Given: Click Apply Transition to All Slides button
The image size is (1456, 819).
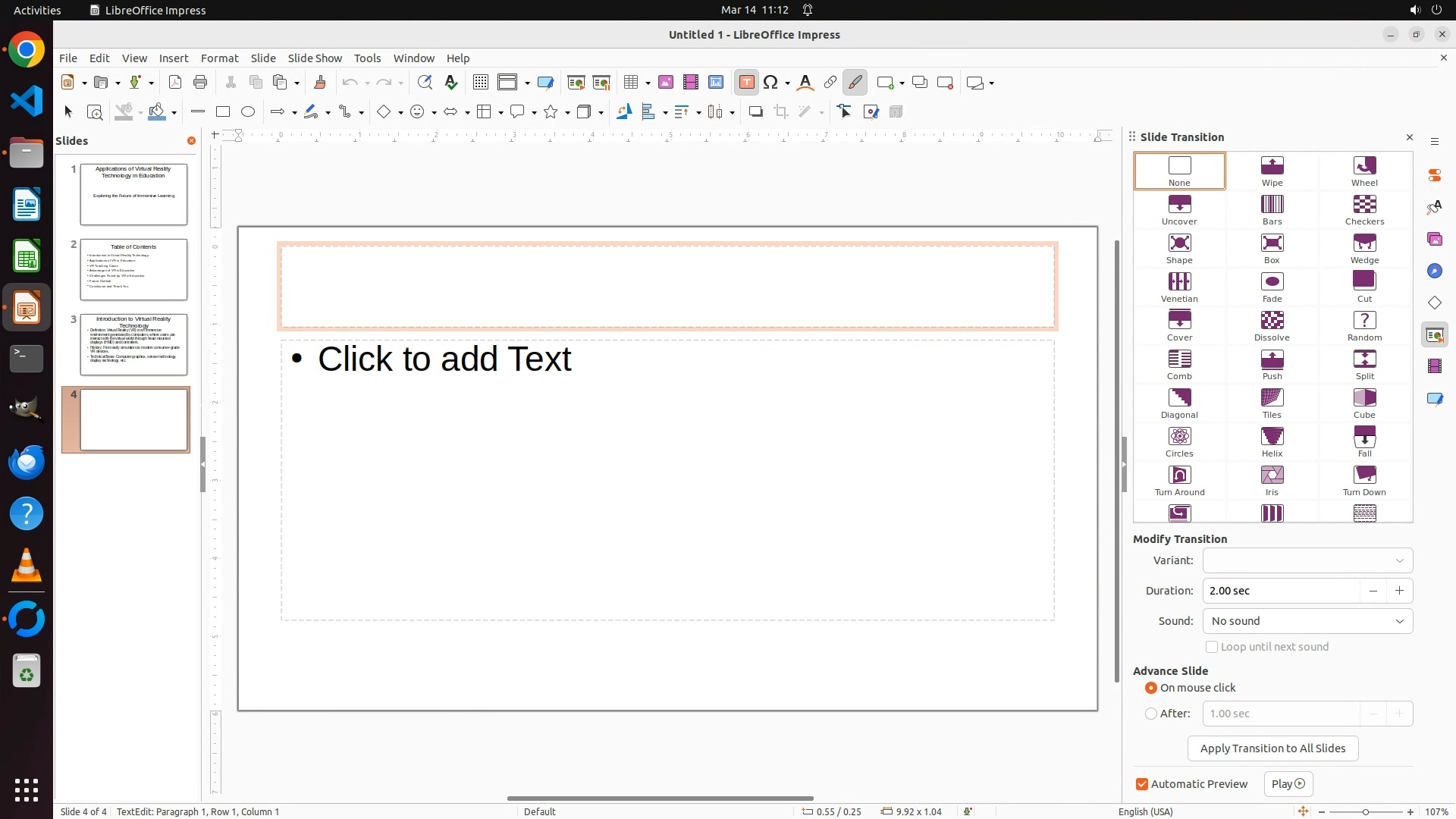Looking at the screenshot, I should pos(1272,748).
